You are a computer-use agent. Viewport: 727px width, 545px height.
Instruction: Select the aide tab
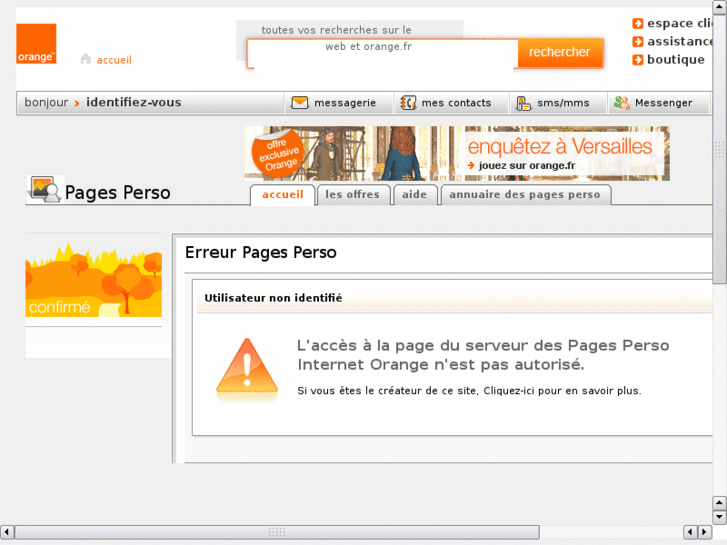click(415, 195)
